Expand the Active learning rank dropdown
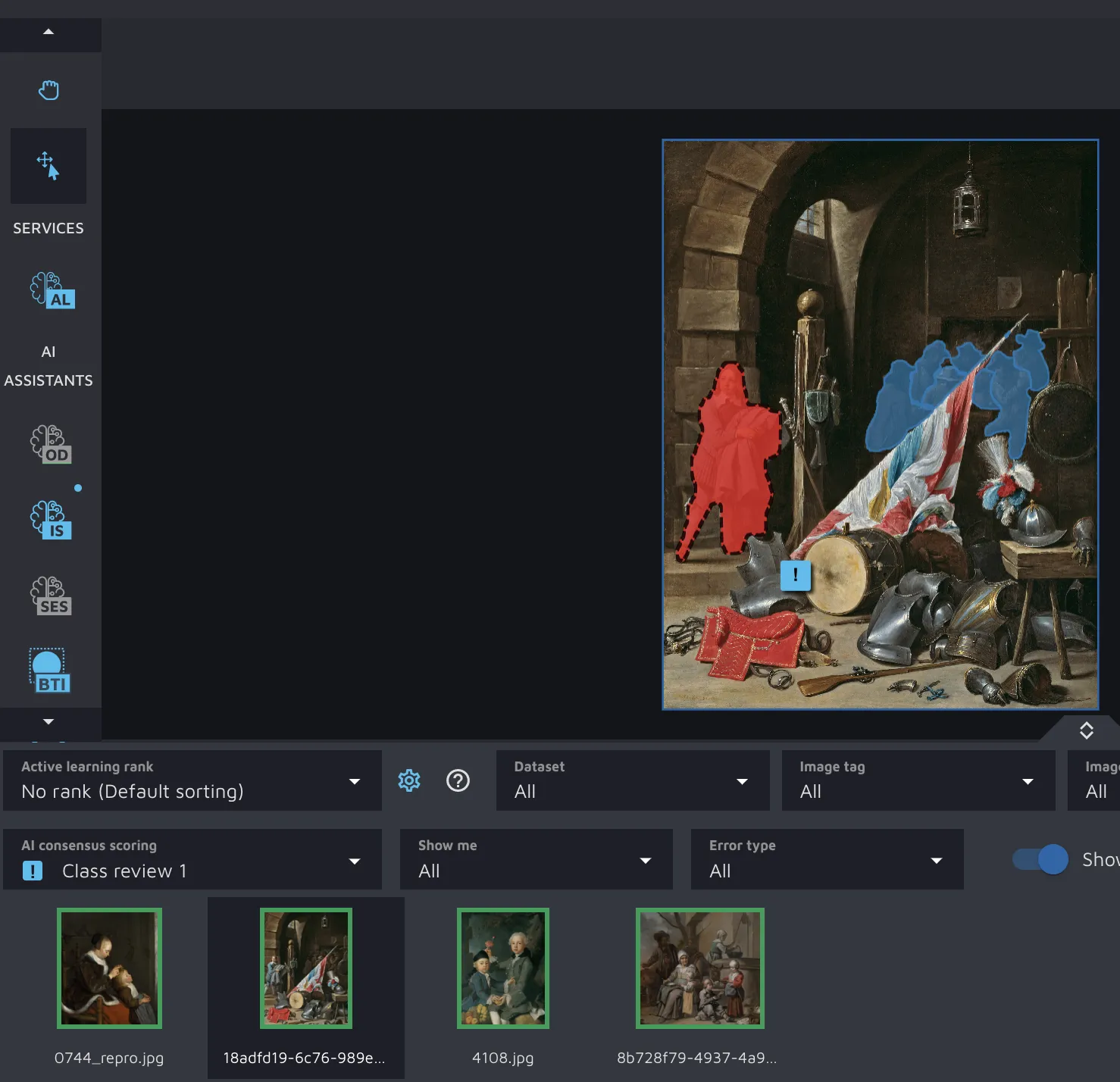This screenshot has height=1082, width=1120. pyautogui.click(x=192, y=781)
